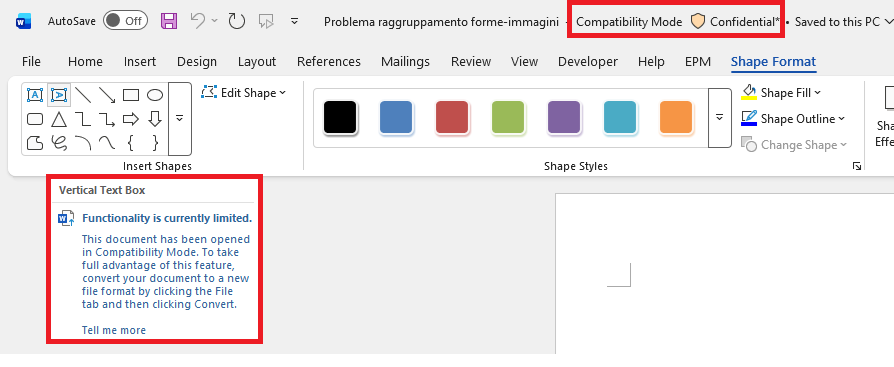
Task: Expand the Shape Styles gallery
Action: click(x=720, y=117)
